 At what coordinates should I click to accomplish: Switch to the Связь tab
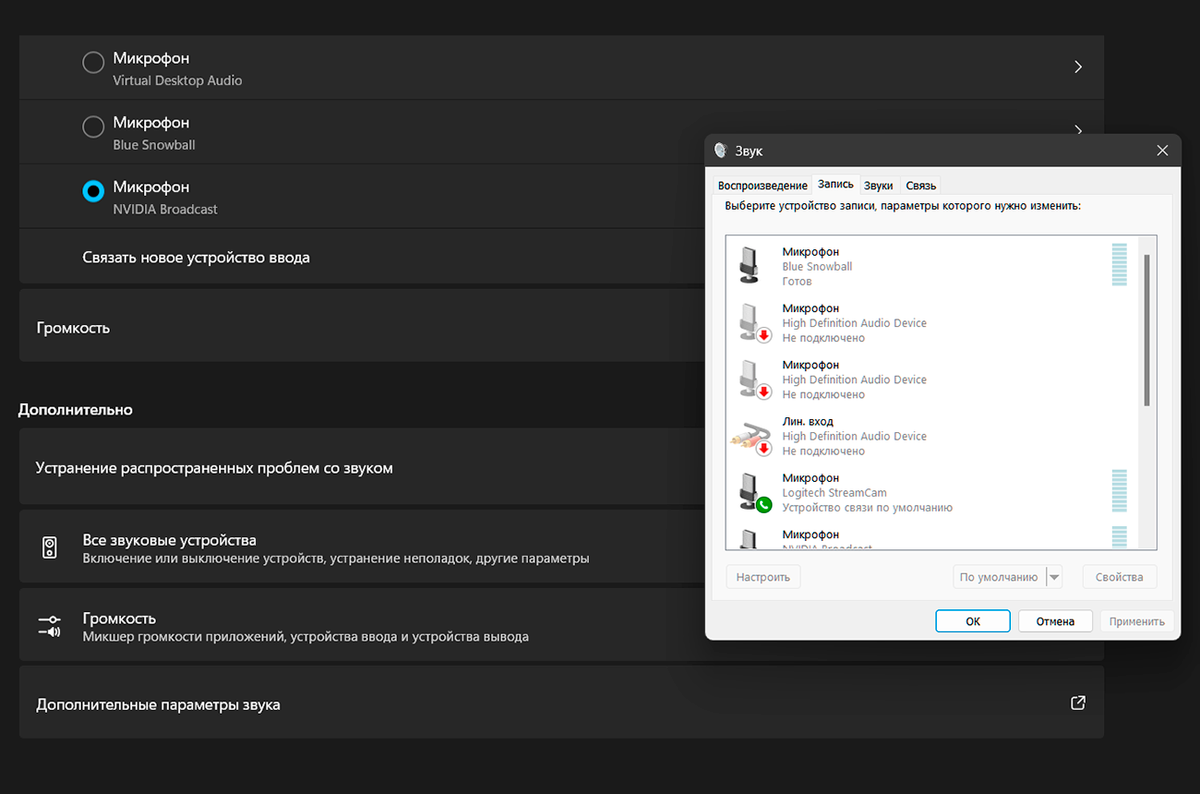[920, 185]
